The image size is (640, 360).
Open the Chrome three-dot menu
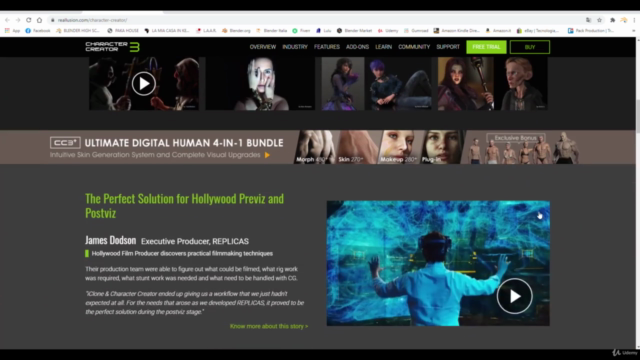pos(634,20)
